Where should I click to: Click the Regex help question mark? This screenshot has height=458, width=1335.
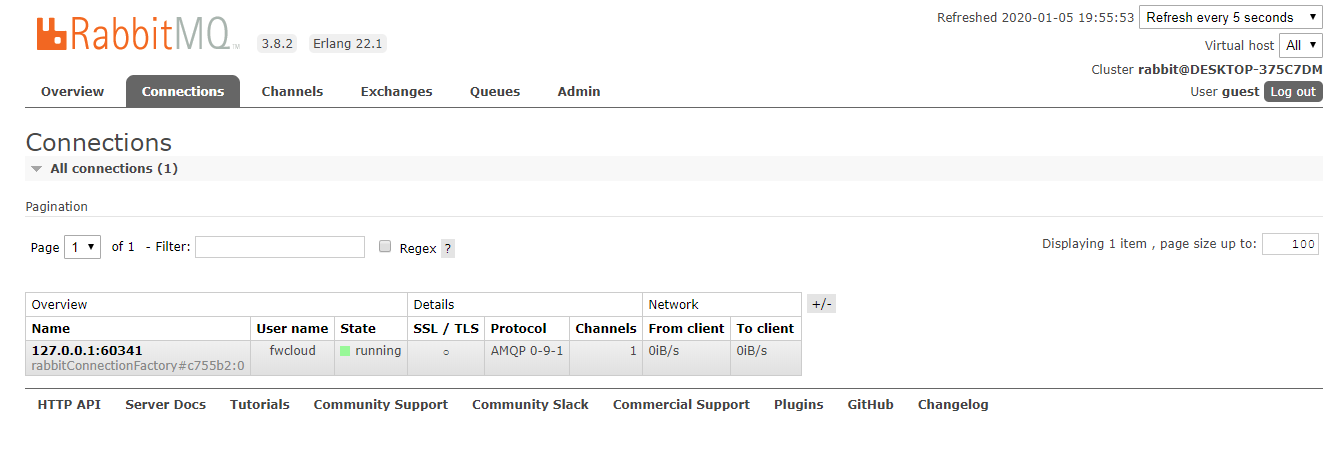pos(448,248)
